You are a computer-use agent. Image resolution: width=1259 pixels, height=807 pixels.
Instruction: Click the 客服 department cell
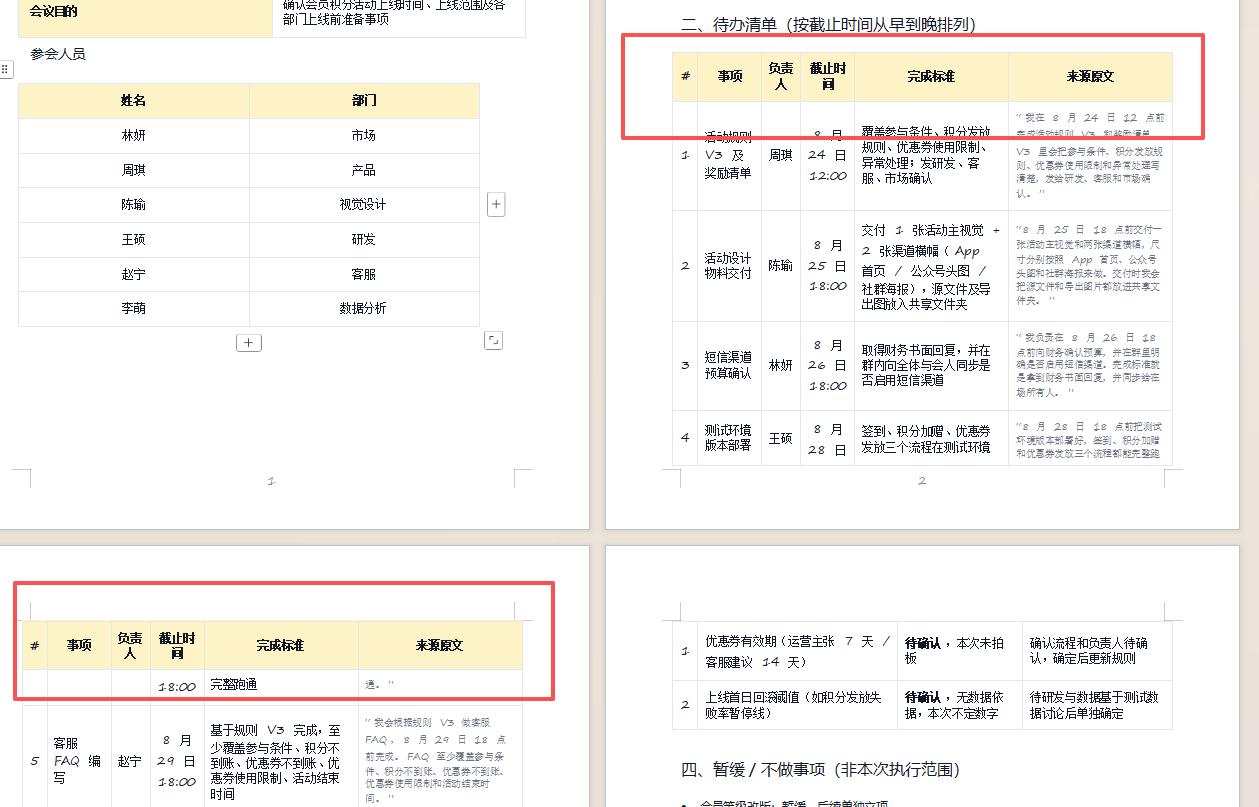(364, 274)
